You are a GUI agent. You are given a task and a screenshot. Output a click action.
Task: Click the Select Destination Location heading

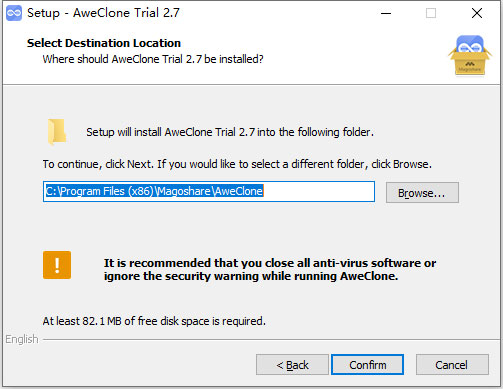click(104, 43)
